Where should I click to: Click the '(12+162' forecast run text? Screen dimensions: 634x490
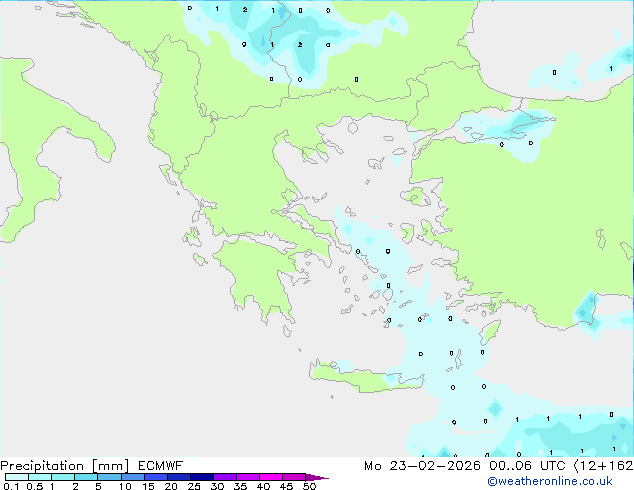[x=604, y=466]
